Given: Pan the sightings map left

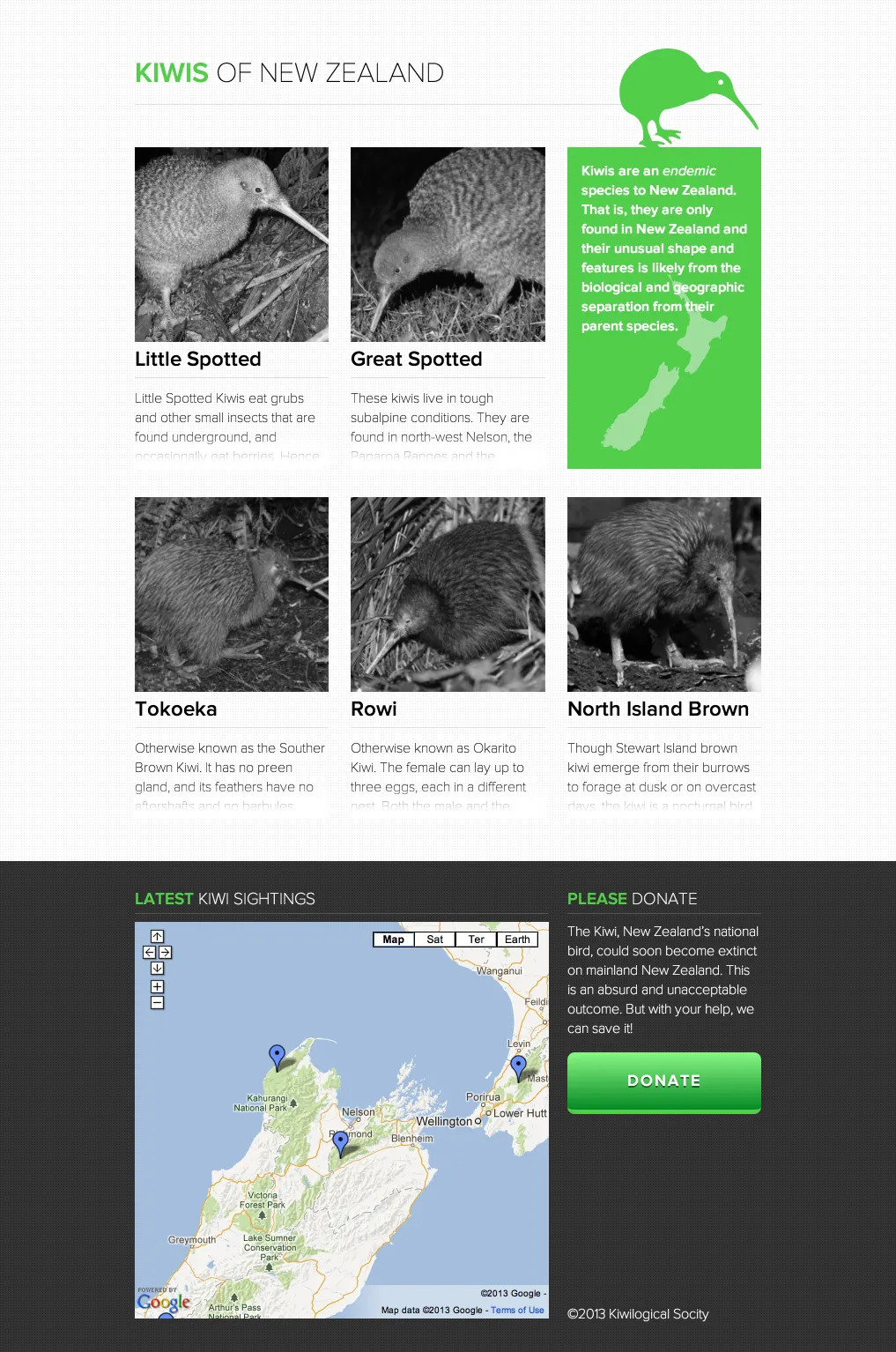Looking at the screenshot, I should [149, 952].
